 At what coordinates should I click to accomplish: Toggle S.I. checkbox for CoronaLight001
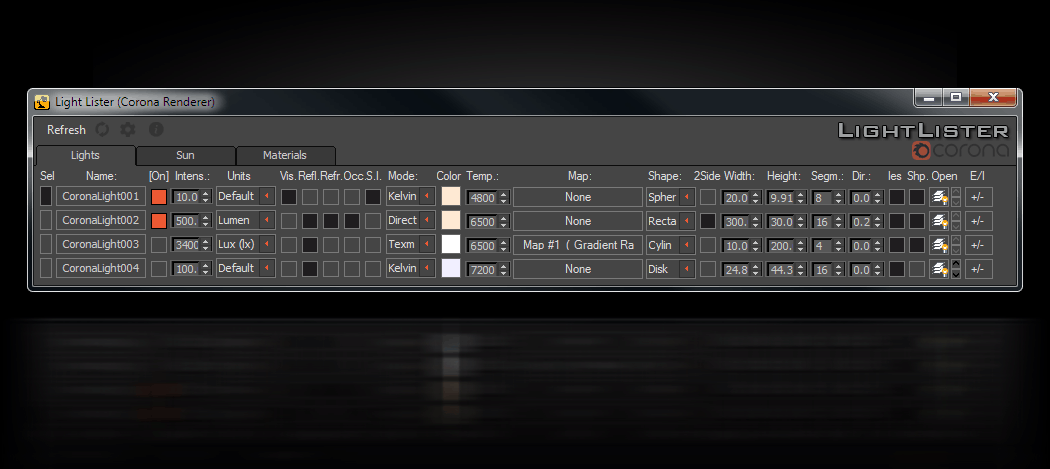click(x=373, y=197)
